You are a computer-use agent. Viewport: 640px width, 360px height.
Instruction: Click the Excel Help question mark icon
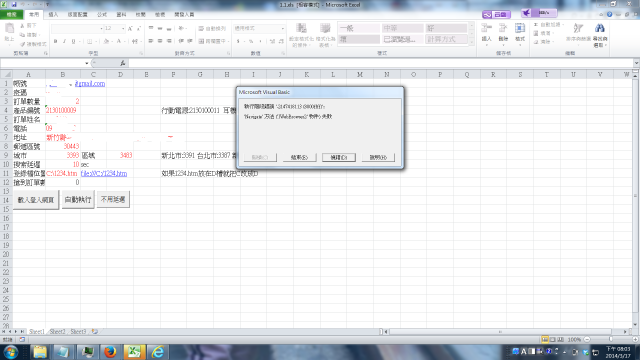click(x=609, y=14)
